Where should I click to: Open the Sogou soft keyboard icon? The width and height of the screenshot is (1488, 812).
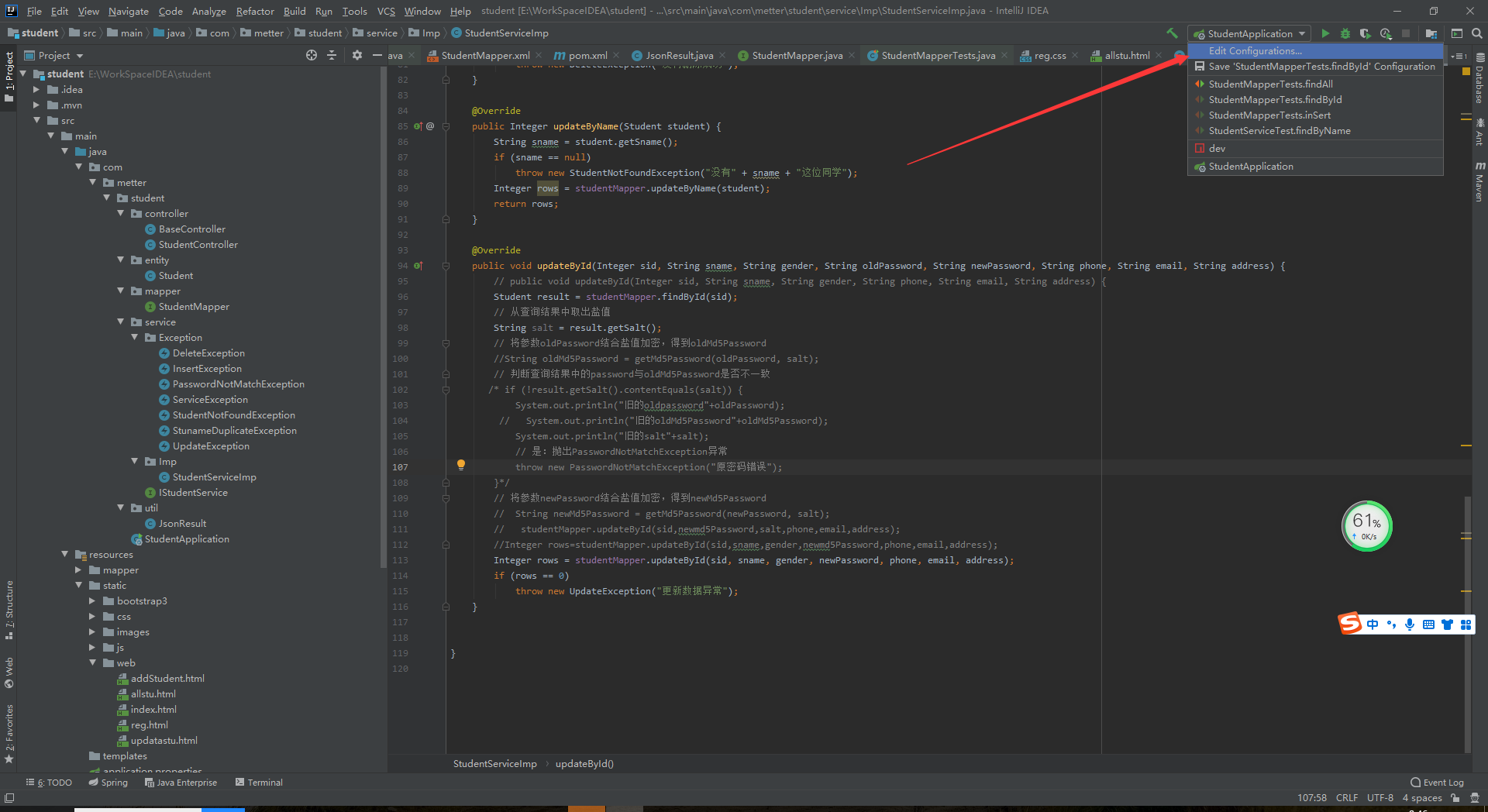pos(1428,624)
